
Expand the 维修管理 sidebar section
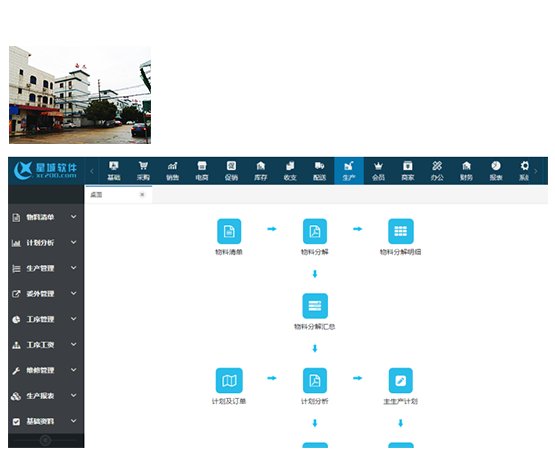pos(46,370)
